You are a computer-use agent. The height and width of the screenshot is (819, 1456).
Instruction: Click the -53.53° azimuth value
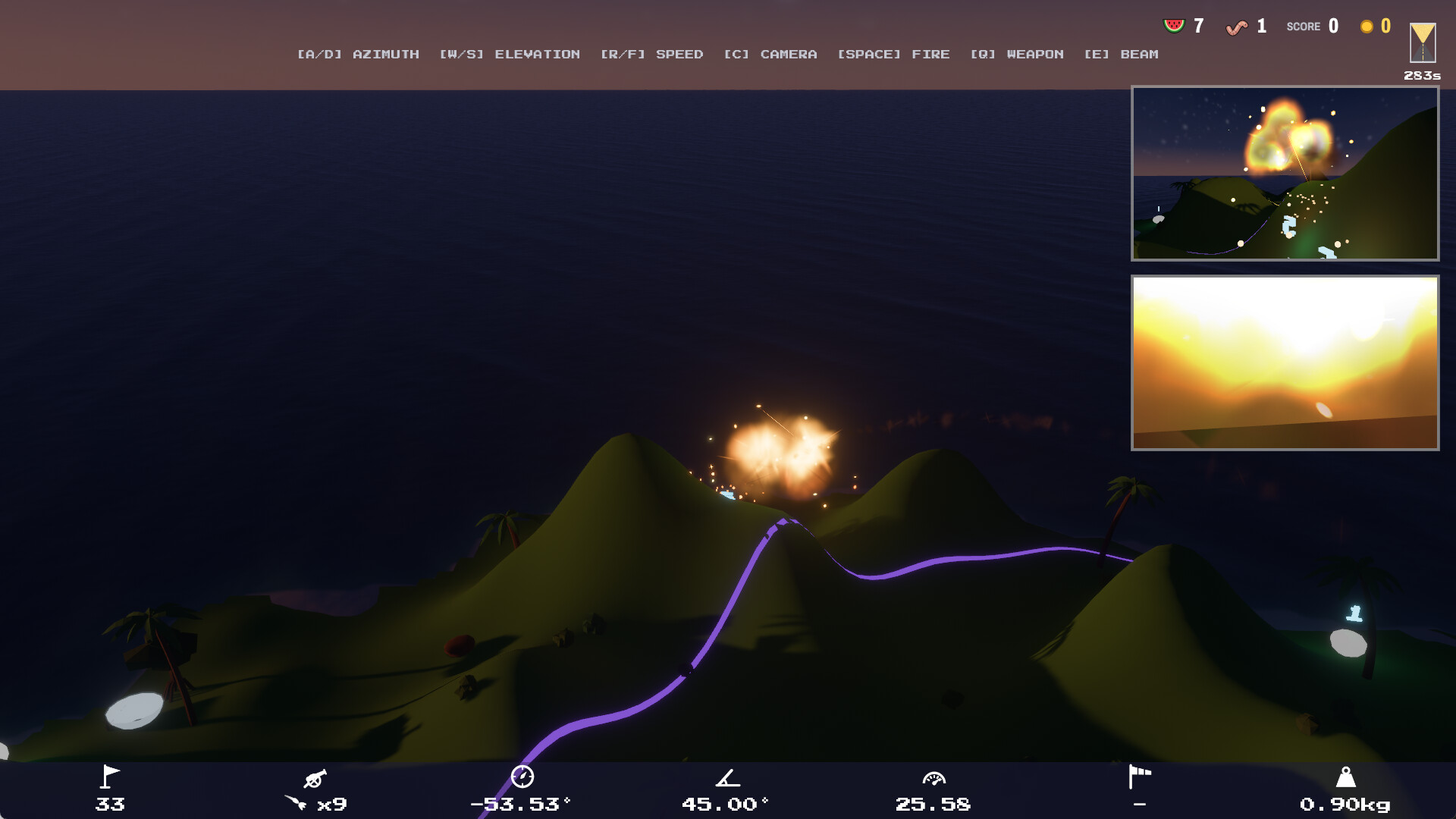click(520, 804)
